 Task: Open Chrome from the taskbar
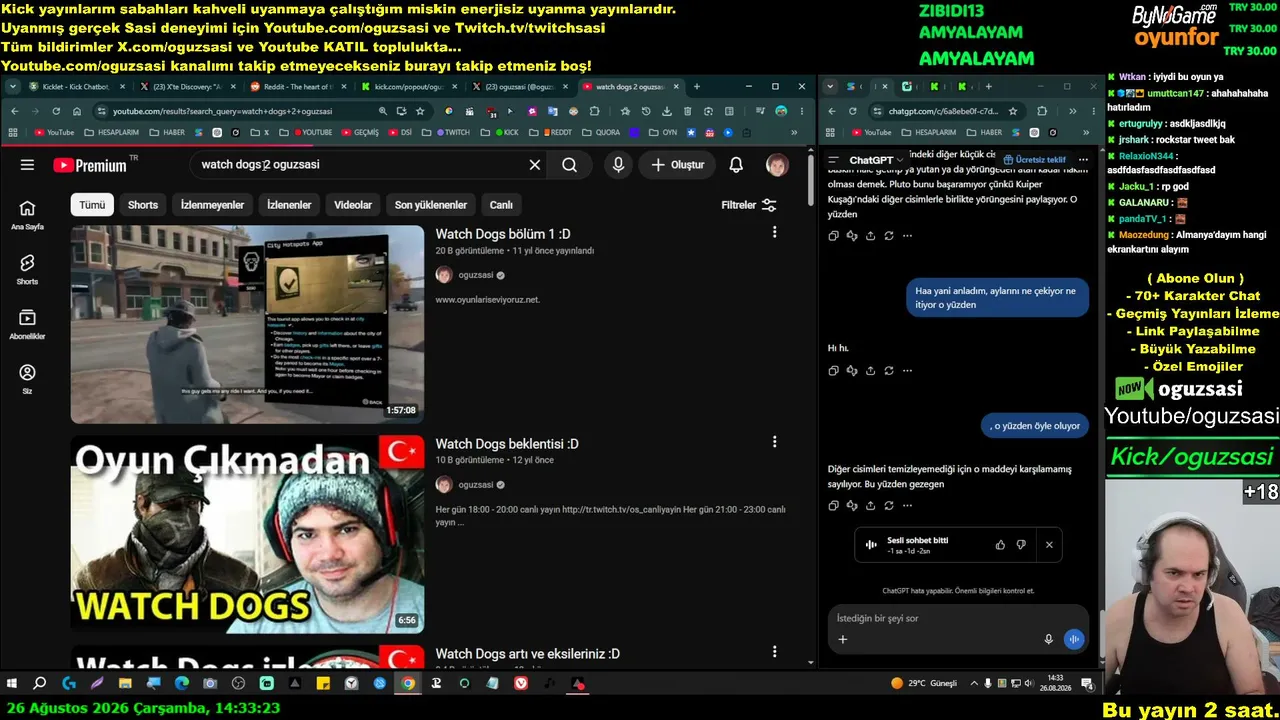(x=408, y=684)
